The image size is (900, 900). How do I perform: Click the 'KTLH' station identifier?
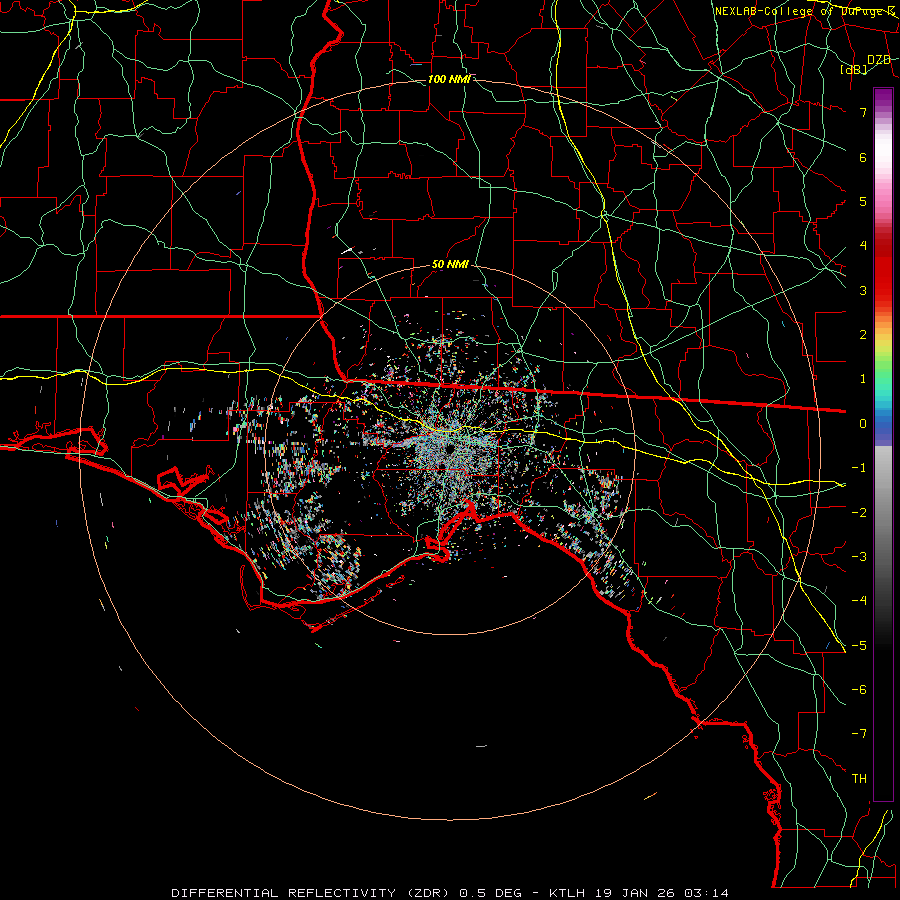tap(568, 893)
